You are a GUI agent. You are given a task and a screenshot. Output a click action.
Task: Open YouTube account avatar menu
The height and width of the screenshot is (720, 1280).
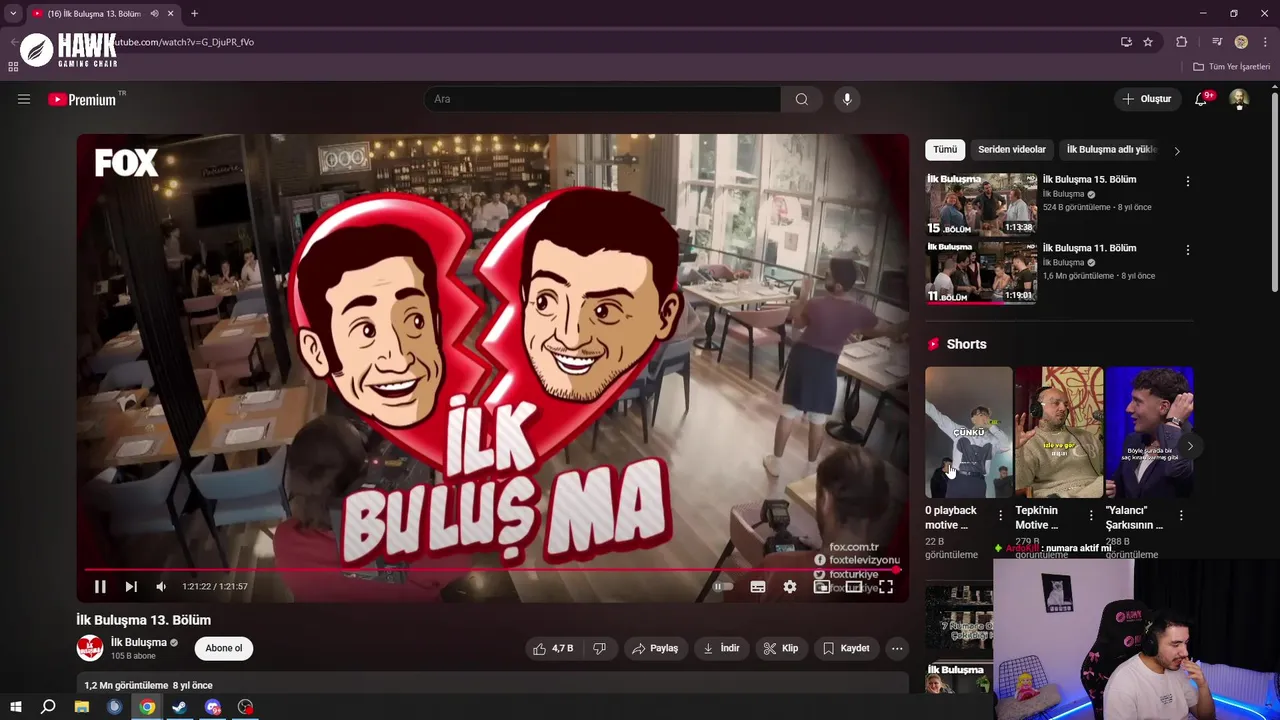click(1239, 98)
